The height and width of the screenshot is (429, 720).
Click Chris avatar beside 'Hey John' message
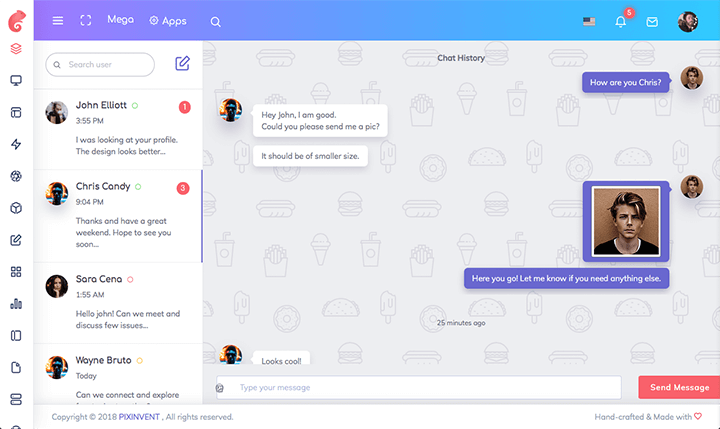click(x=231, y=110)
